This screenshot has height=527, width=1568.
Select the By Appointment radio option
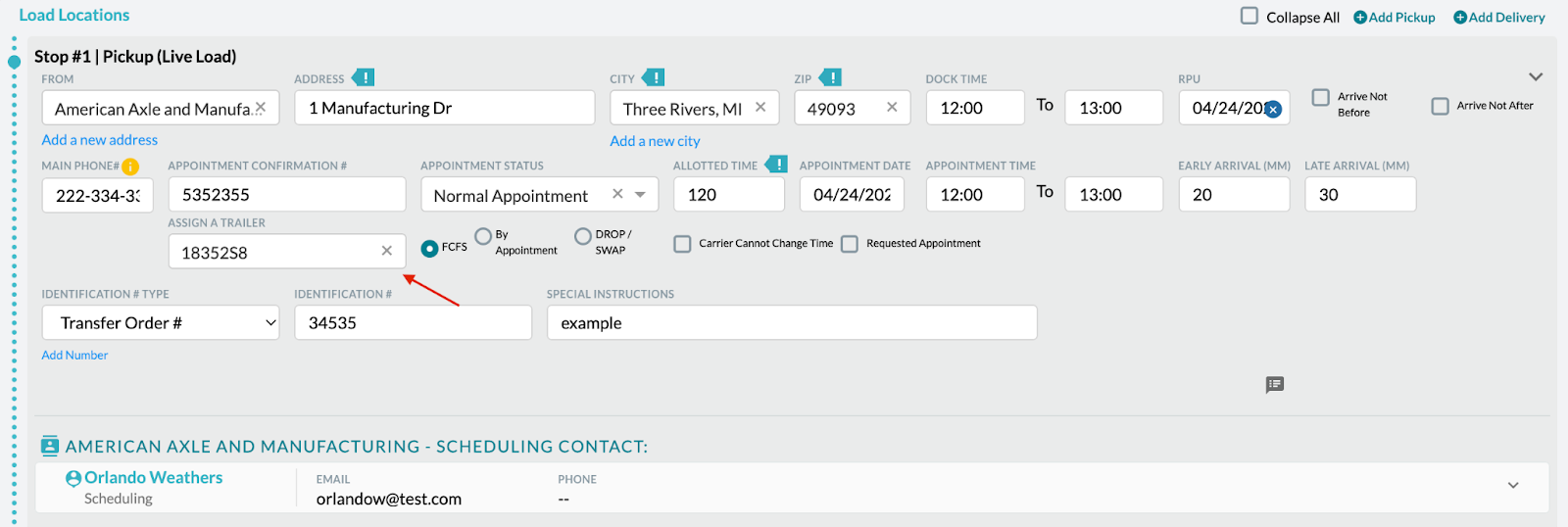click(483, 236)
